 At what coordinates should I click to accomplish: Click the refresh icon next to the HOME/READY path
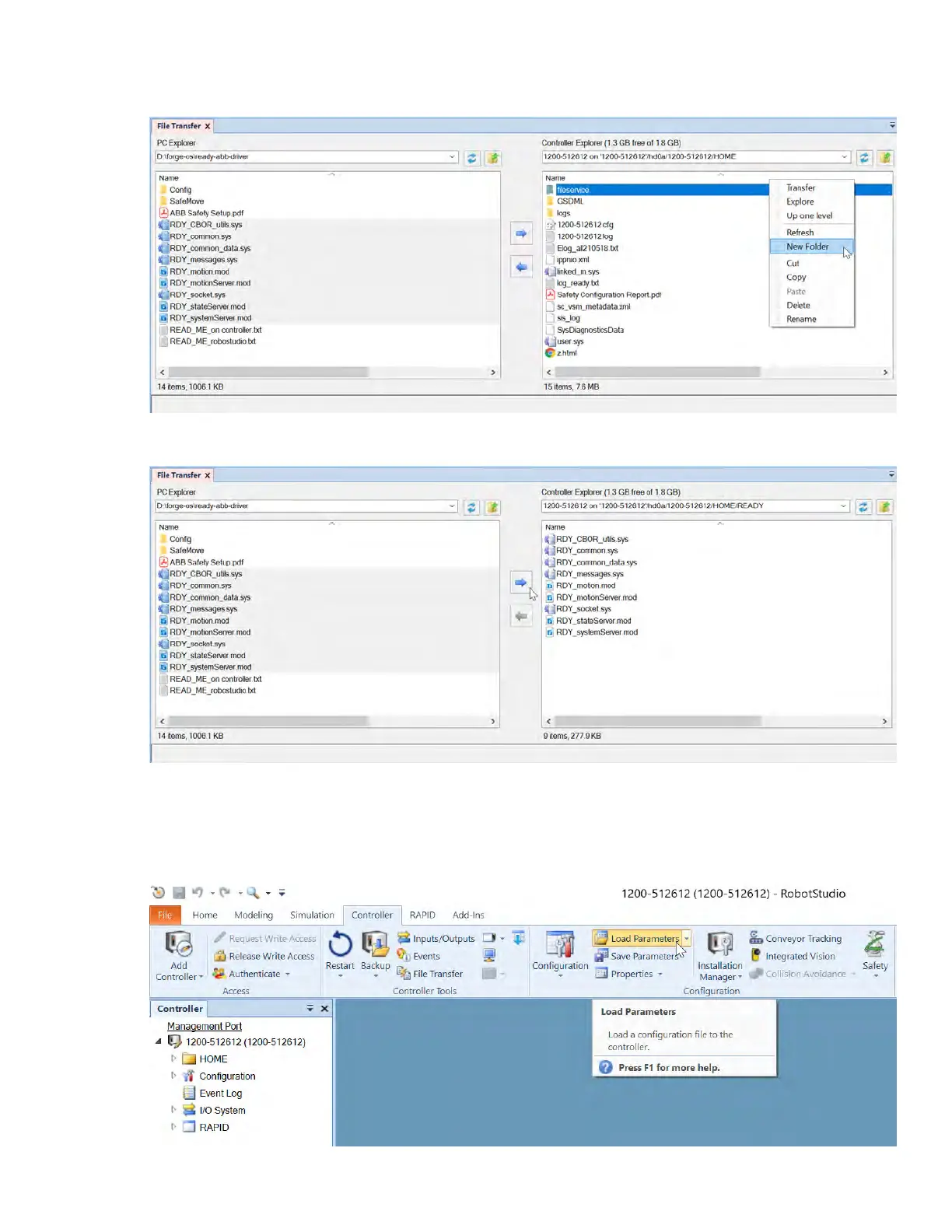click(863, 507)
